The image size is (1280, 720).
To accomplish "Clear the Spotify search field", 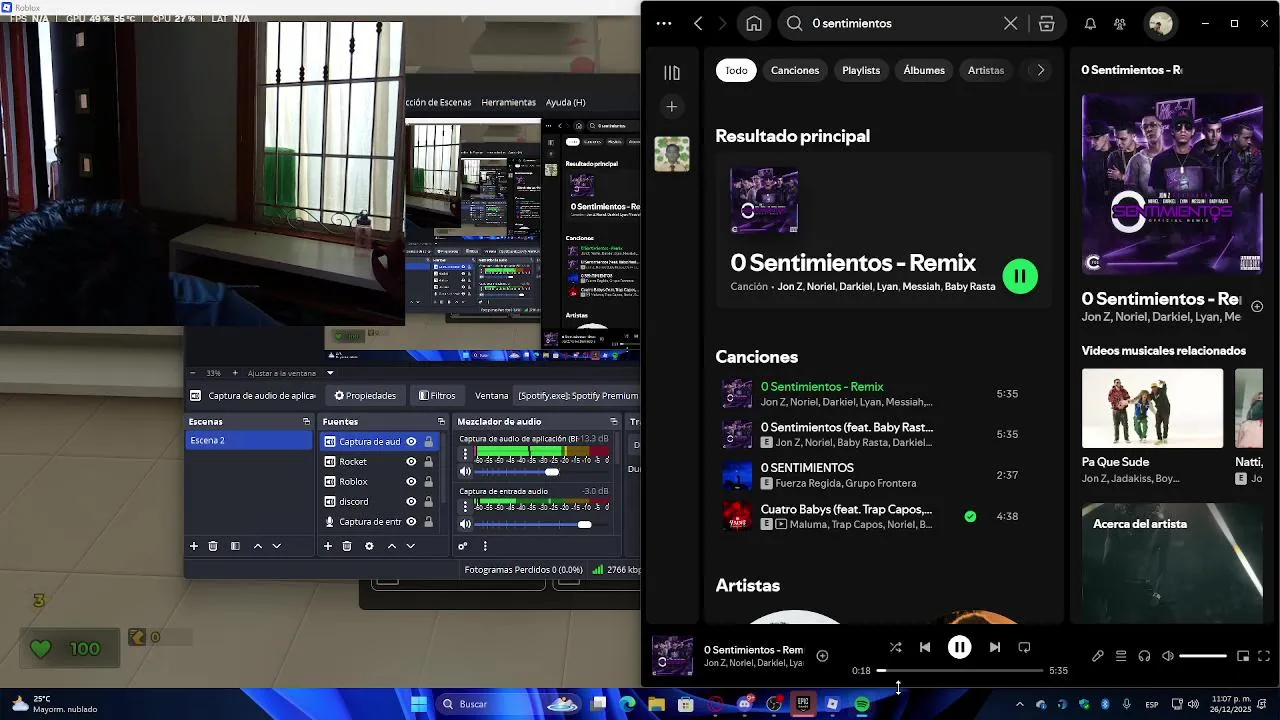I will [1011, 23].
